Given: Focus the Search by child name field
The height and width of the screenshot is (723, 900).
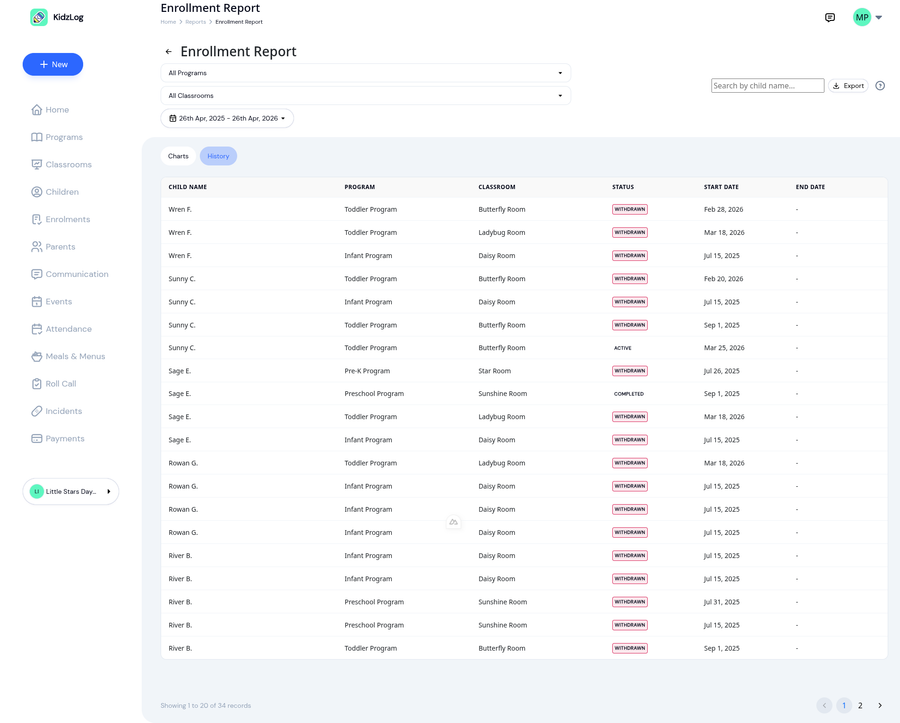Looking at the screenshot, I should [767, 85].
